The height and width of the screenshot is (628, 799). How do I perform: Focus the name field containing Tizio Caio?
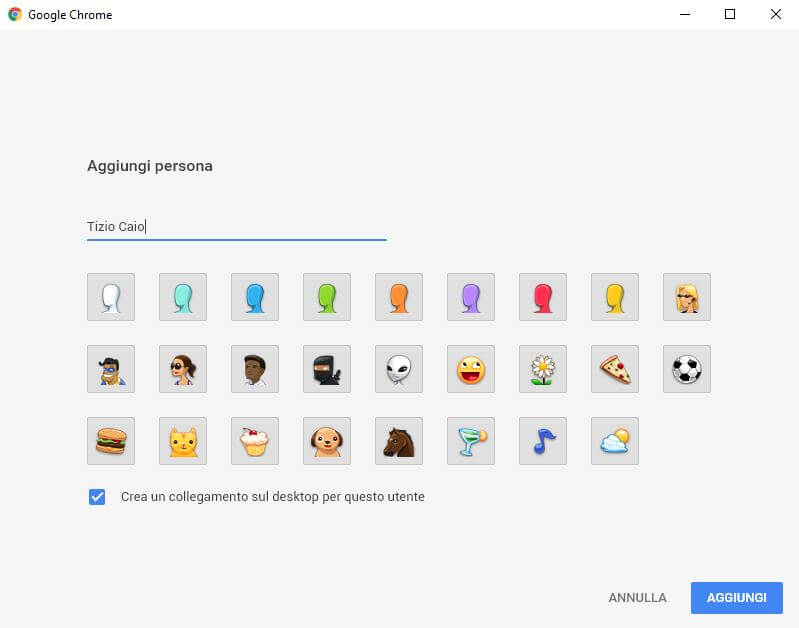[237, 227]
